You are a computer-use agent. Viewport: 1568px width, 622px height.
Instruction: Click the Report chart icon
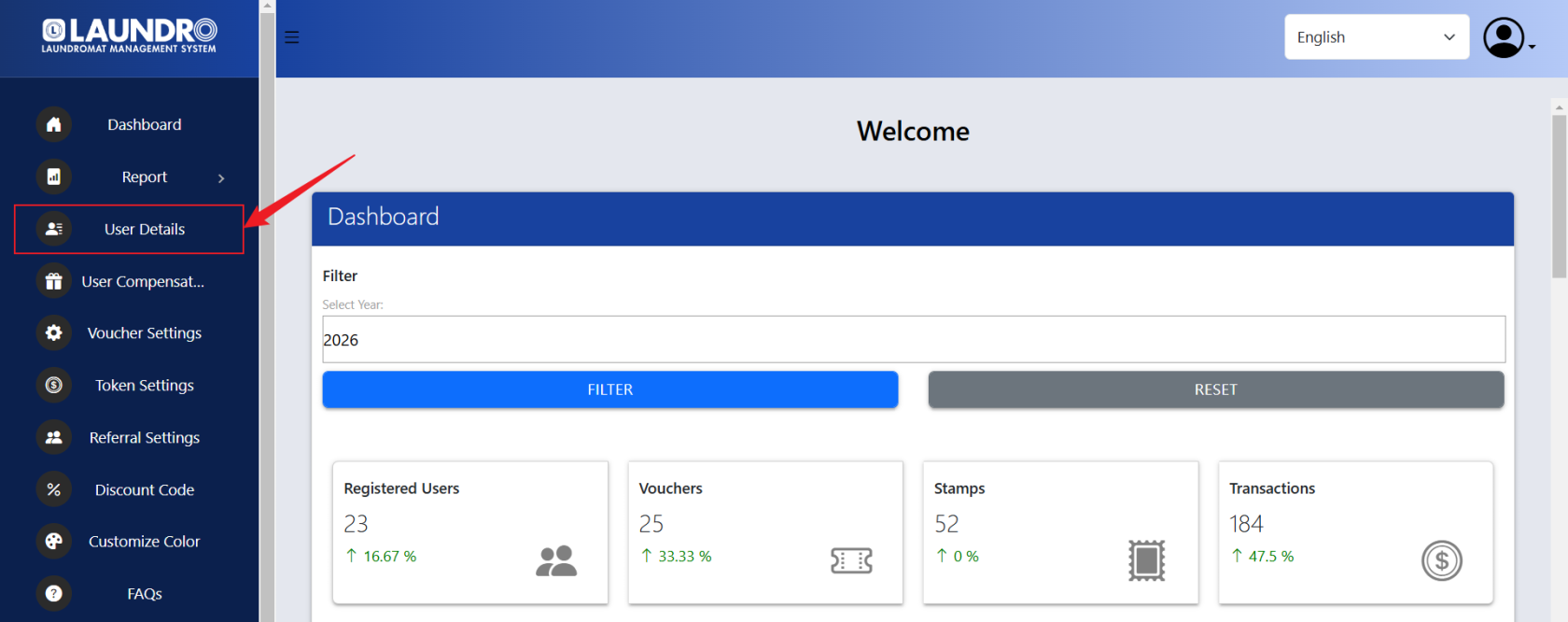click(x=54, y=177)
